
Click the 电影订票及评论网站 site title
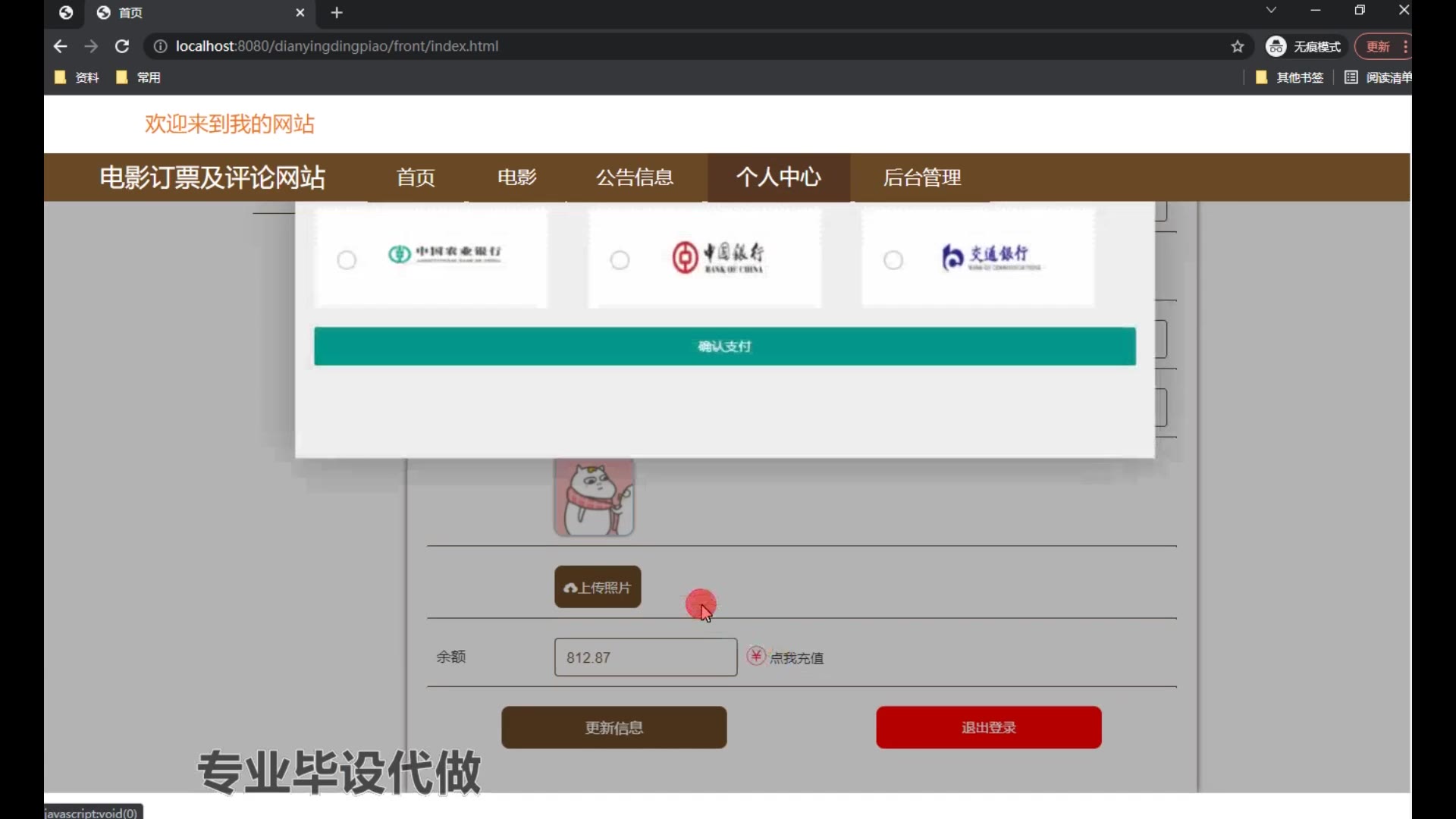pyautogui.click(x=212, y=177)
